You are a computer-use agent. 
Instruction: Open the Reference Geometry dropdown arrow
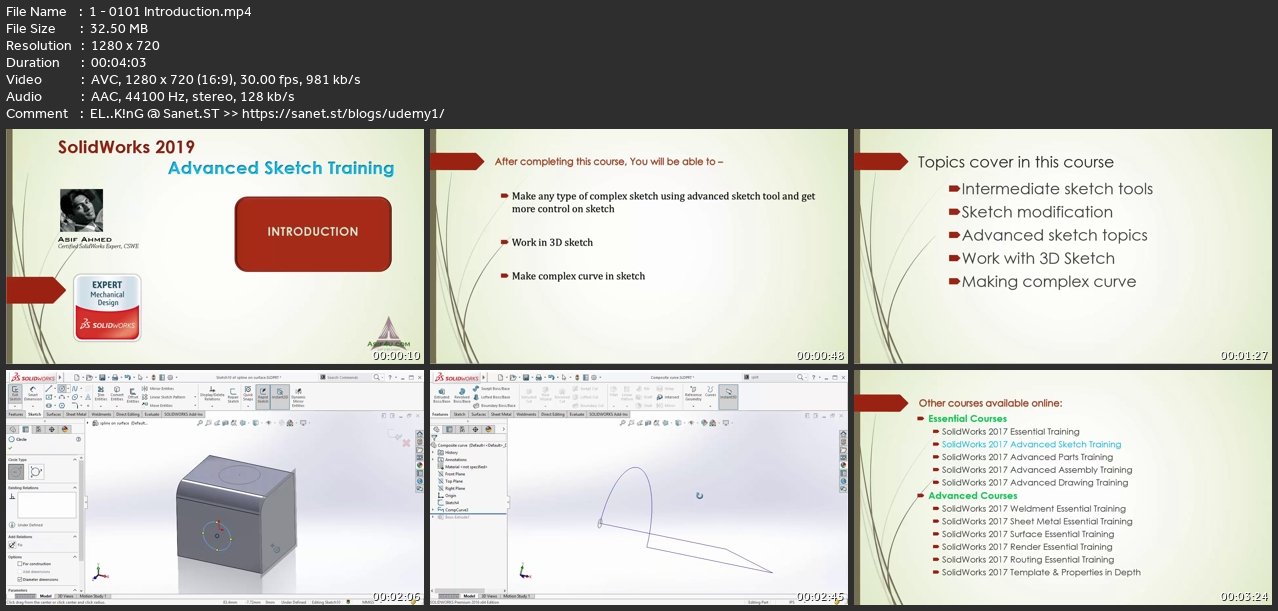693,405
